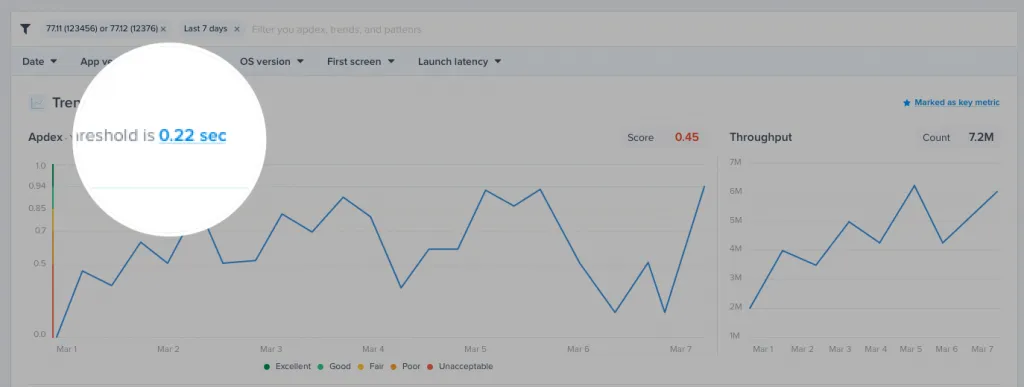Image resolution: width=1024 pixels, height=387 pixels.
Task: Click the Trends chart icon
Action: tap(37, 102)
